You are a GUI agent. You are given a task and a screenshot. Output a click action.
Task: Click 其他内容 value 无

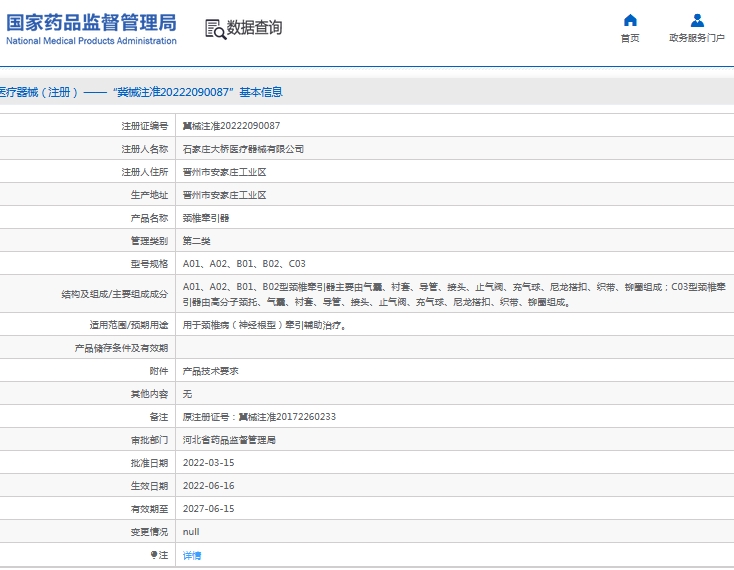point(187,394)
